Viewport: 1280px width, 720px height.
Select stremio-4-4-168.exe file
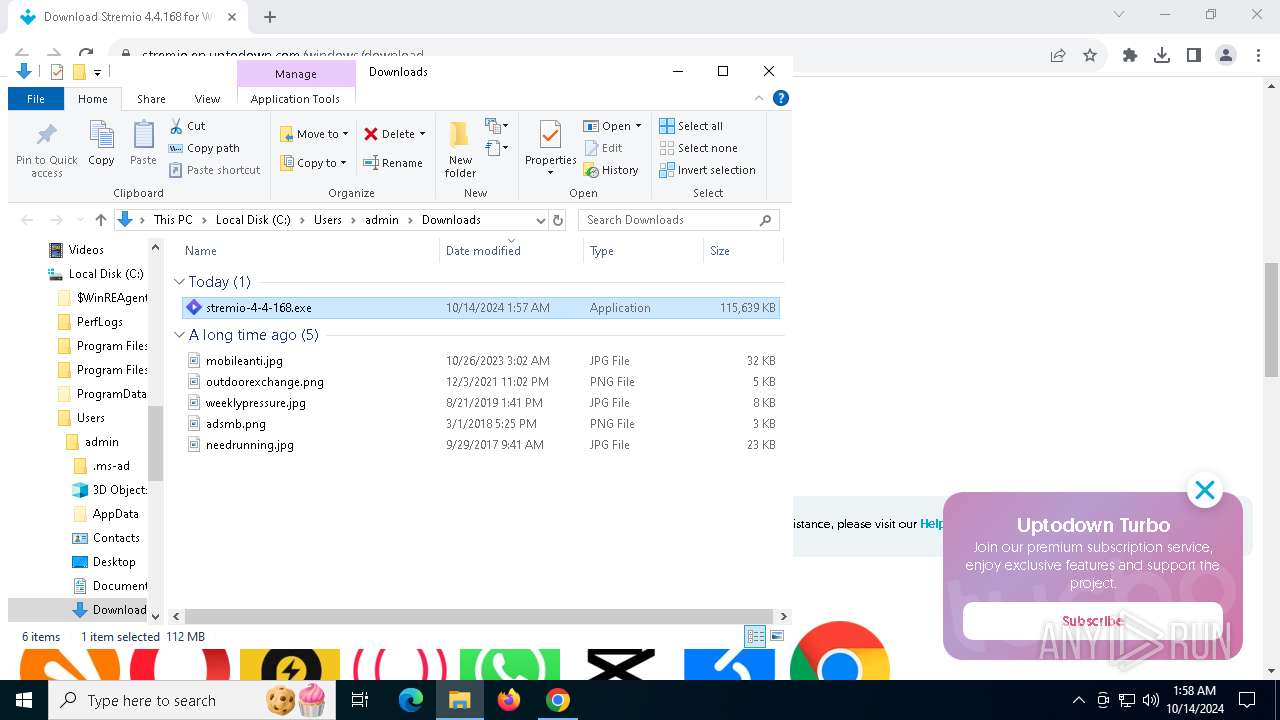(480, 308)
